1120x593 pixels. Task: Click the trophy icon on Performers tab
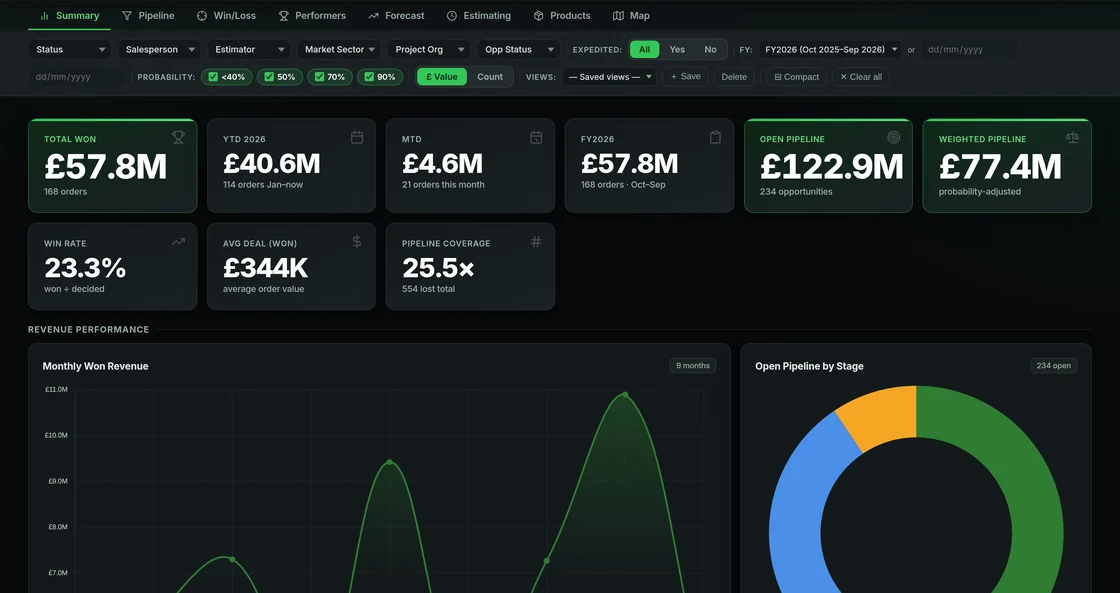point(284,16)
